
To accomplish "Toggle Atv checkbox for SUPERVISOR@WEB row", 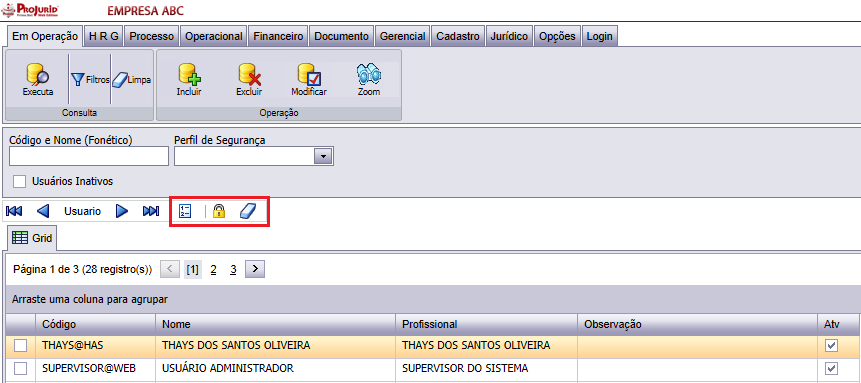I will 832,368.
